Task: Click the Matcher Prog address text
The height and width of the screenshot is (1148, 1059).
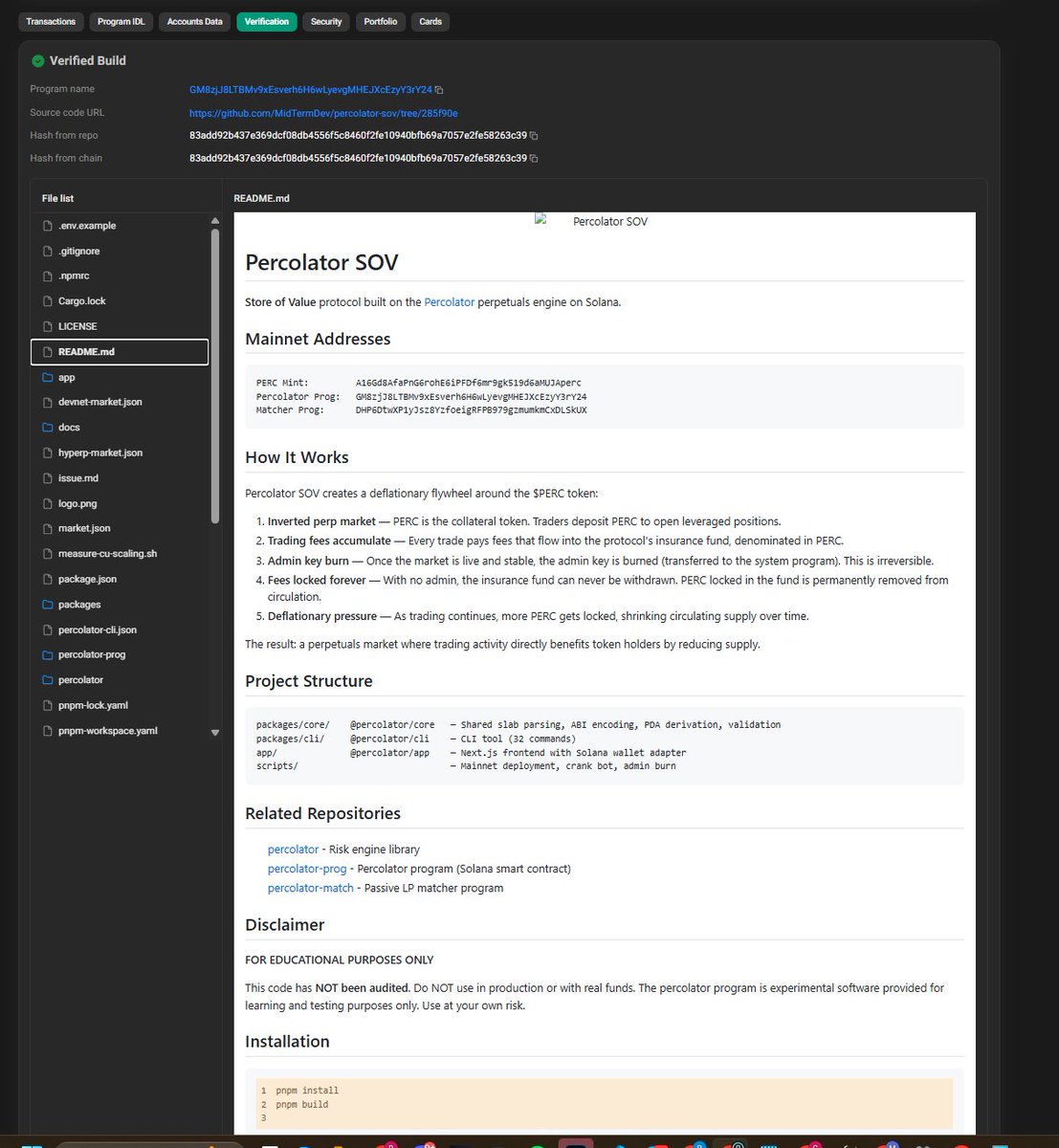Action: coord(472,410)
